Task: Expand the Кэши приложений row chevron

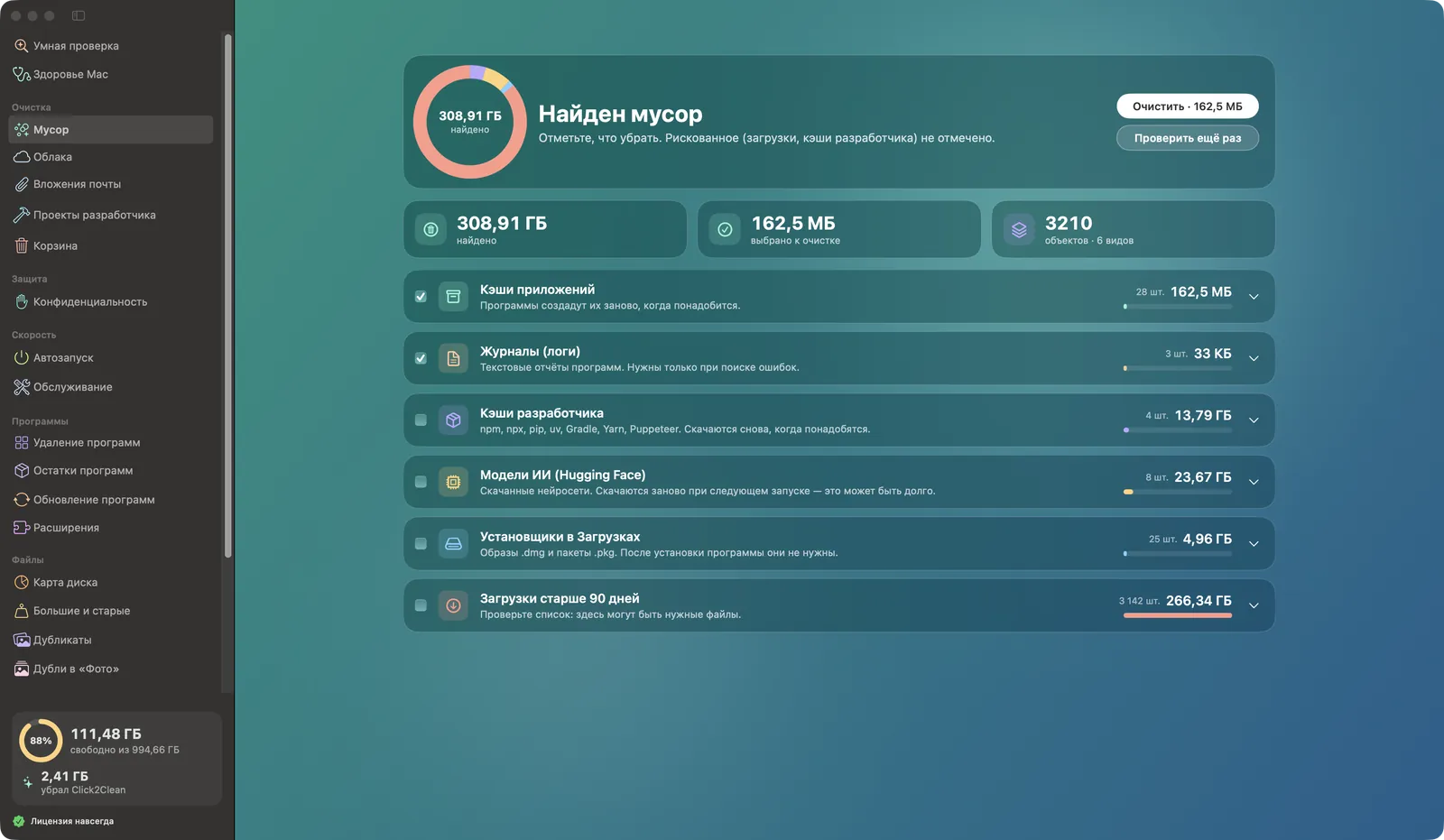Action: click(x=1254, y=297)
